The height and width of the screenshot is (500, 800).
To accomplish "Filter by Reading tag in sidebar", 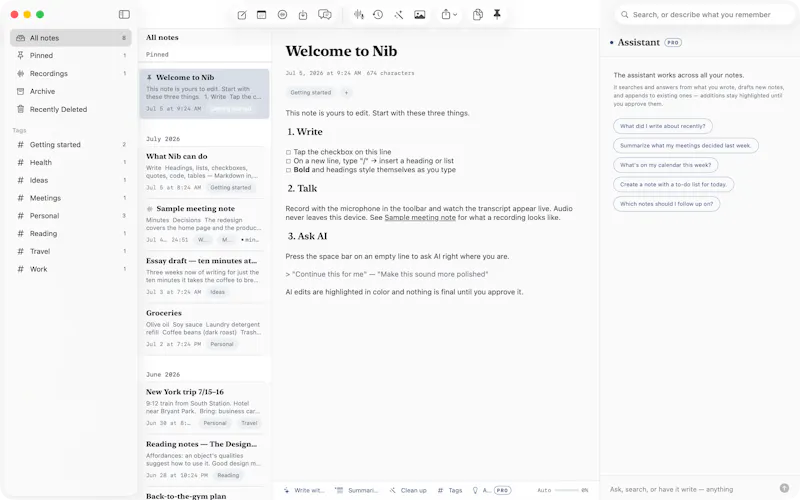I will pyautogui.click(x=70, y=234).
